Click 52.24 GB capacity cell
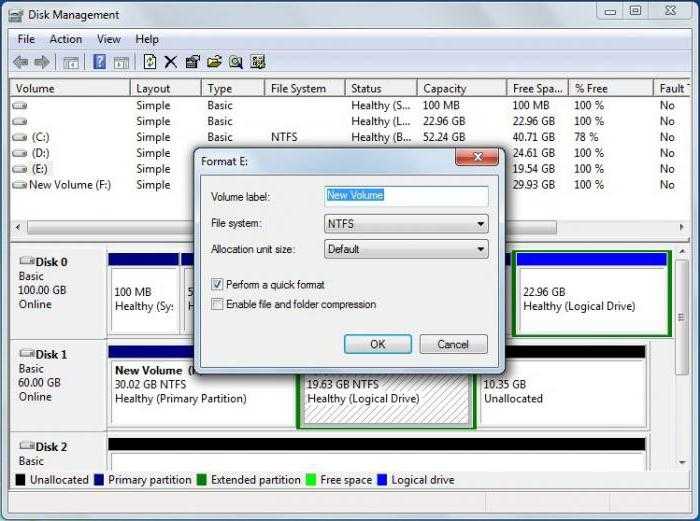The image size is (700, 521). coord(444,138)
